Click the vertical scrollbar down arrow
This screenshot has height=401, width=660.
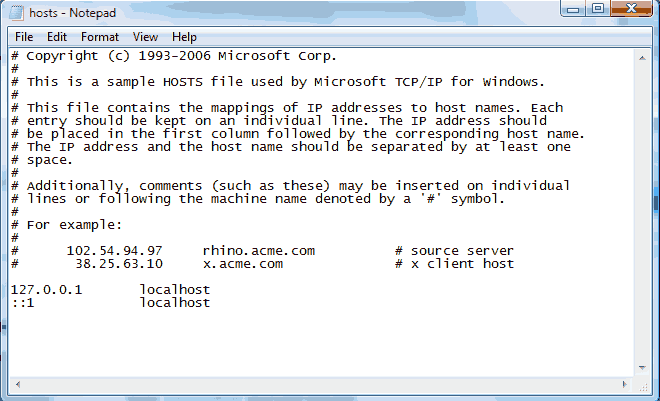coord(642,367)
